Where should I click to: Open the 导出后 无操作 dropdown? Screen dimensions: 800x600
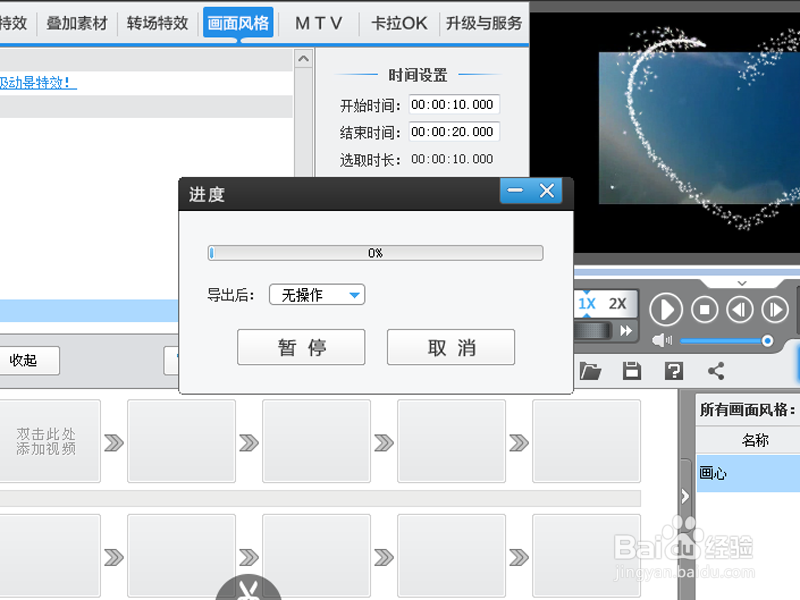317,294
